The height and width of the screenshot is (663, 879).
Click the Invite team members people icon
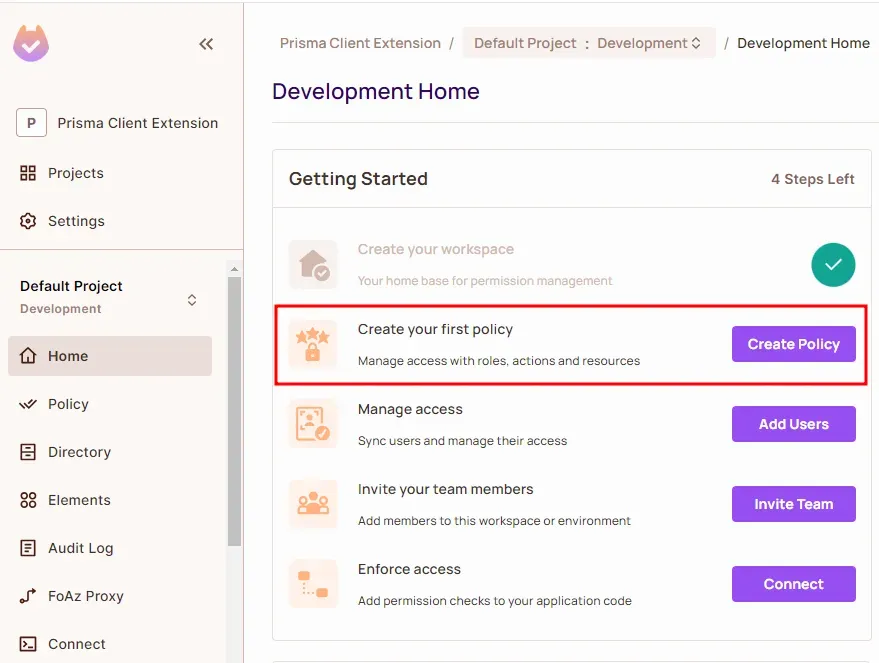coord(312,504)
